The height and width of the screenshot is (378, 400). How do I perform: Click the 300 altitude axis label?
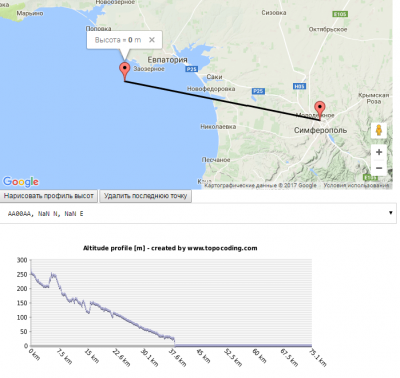pos(22,260)
